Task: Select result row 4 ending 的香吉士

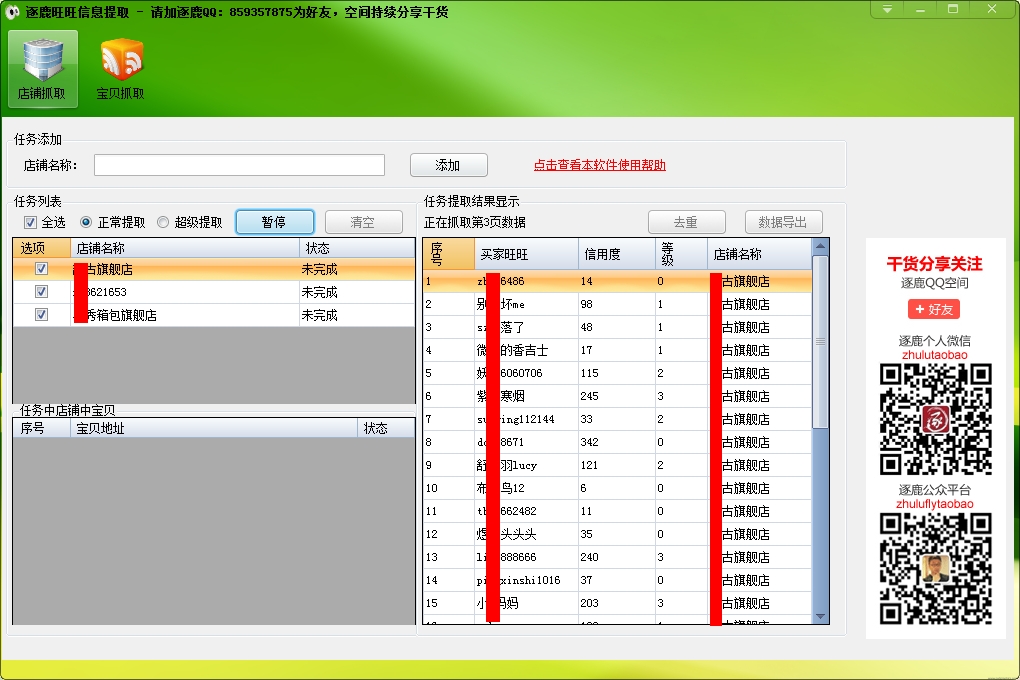Action: click(617, 350)
